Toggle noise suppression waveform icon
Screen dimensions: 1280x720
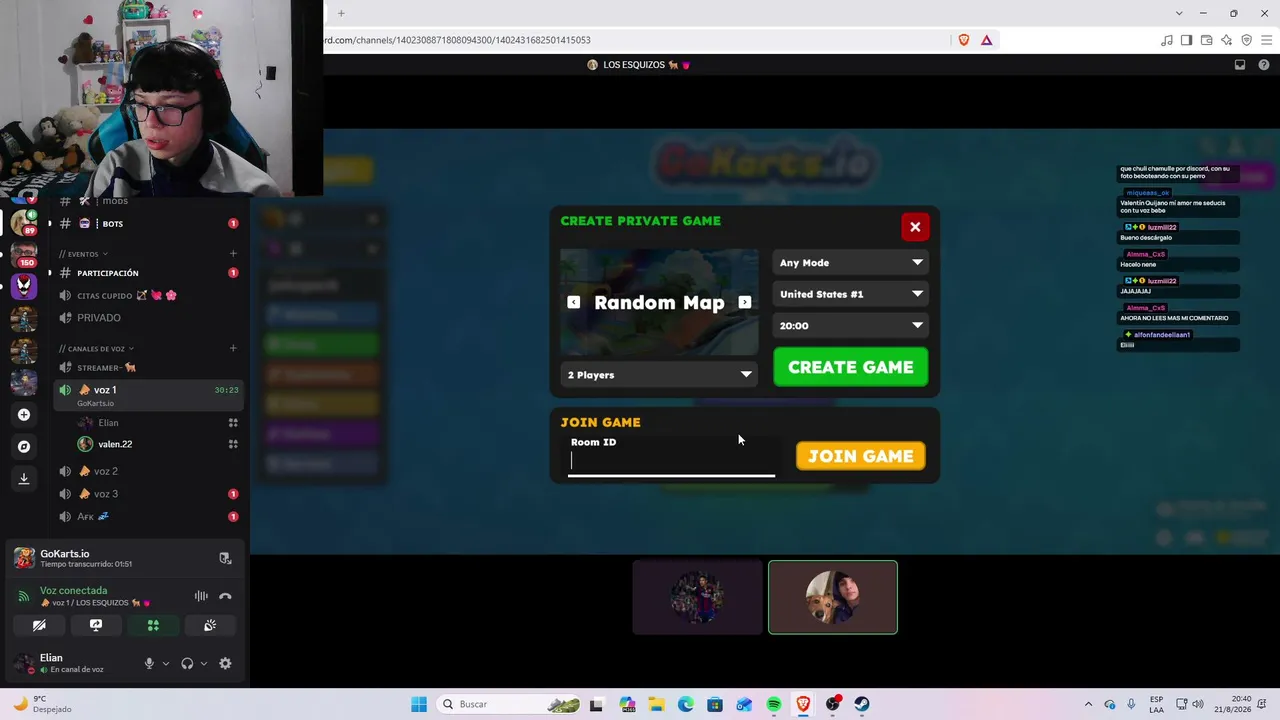201,596
